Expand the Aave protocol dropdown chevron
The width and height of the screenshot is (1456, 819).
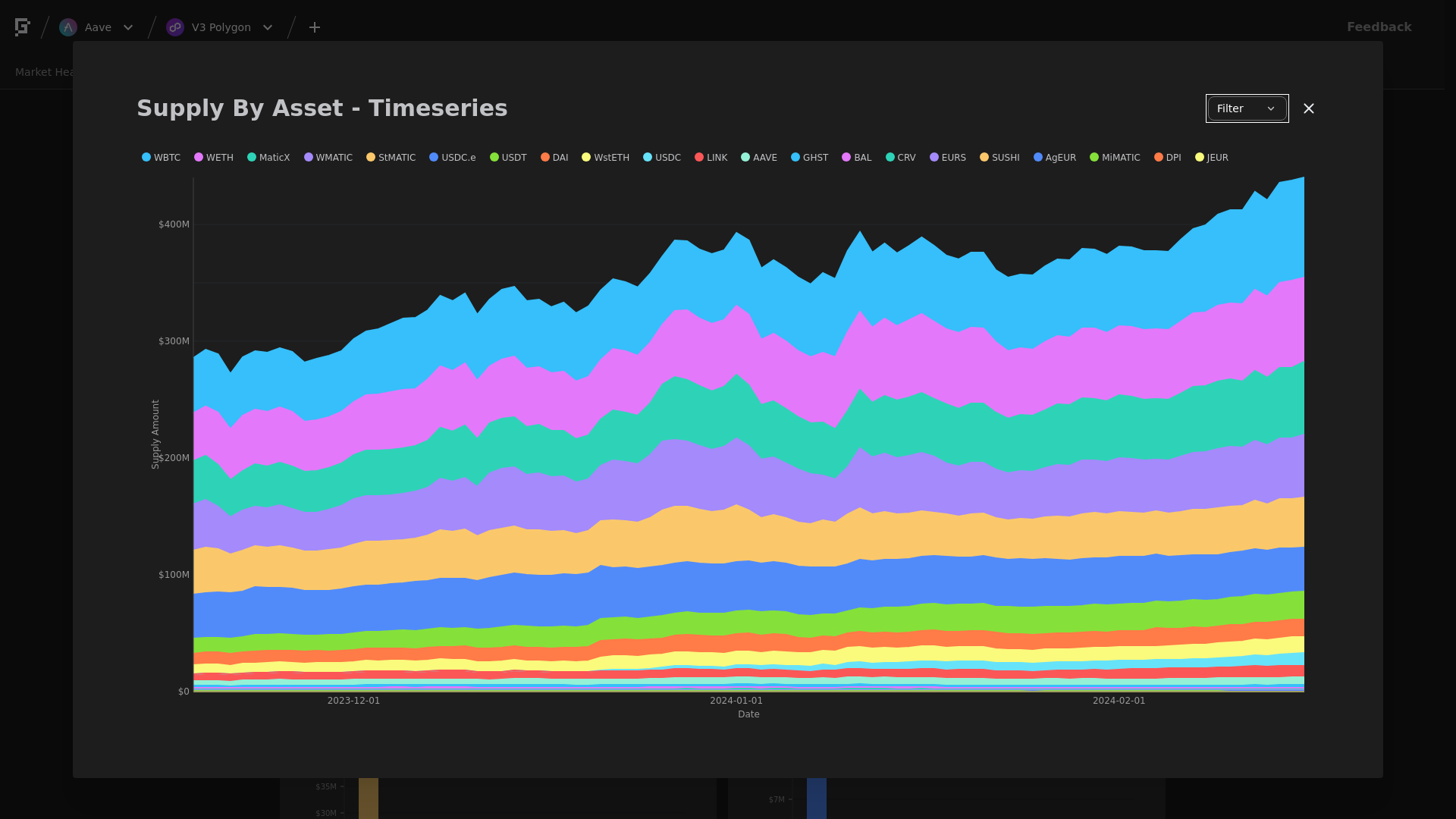tap(128, 27)
